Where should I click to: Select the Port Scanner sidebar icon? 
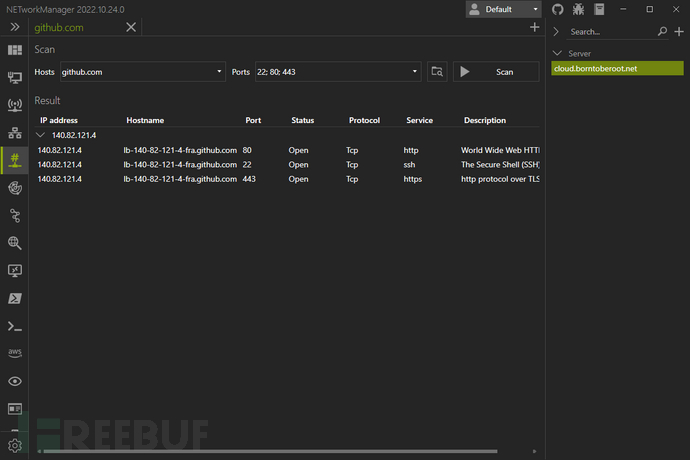point(15,160)
